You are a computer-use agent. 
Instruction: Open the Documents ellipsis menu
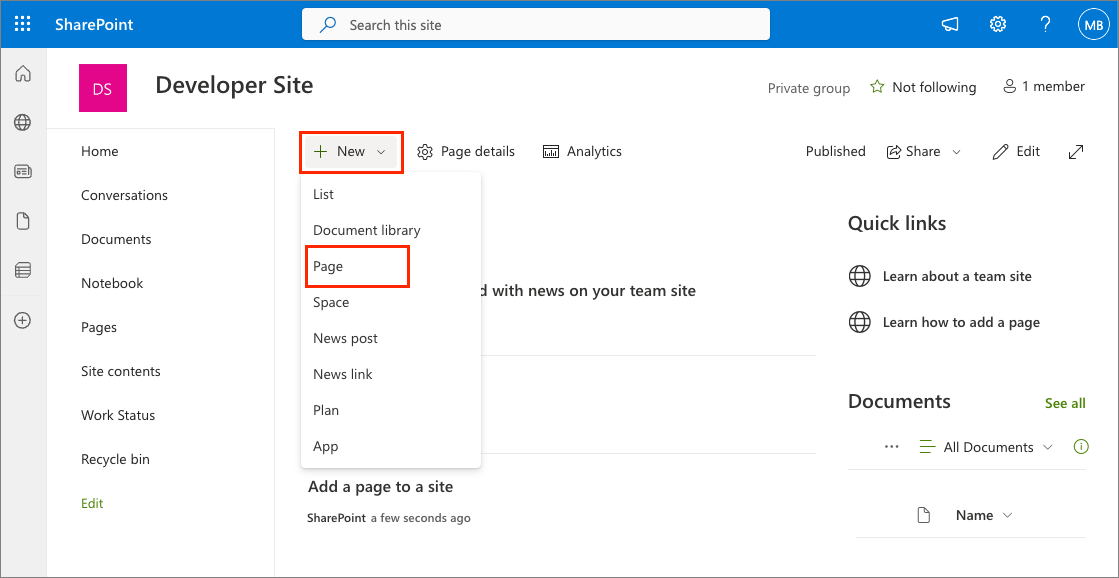coord(891,447)
